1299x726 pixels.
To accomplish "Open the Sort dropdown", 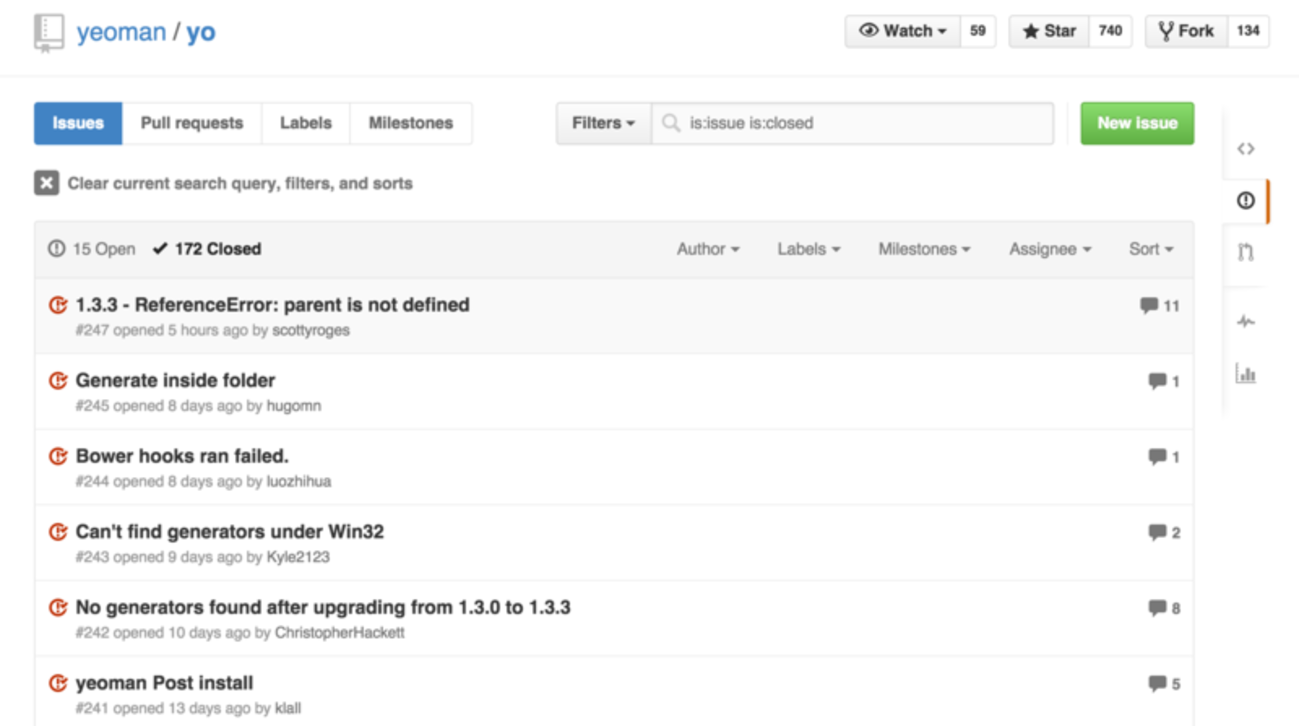I will pos(1151,249).
